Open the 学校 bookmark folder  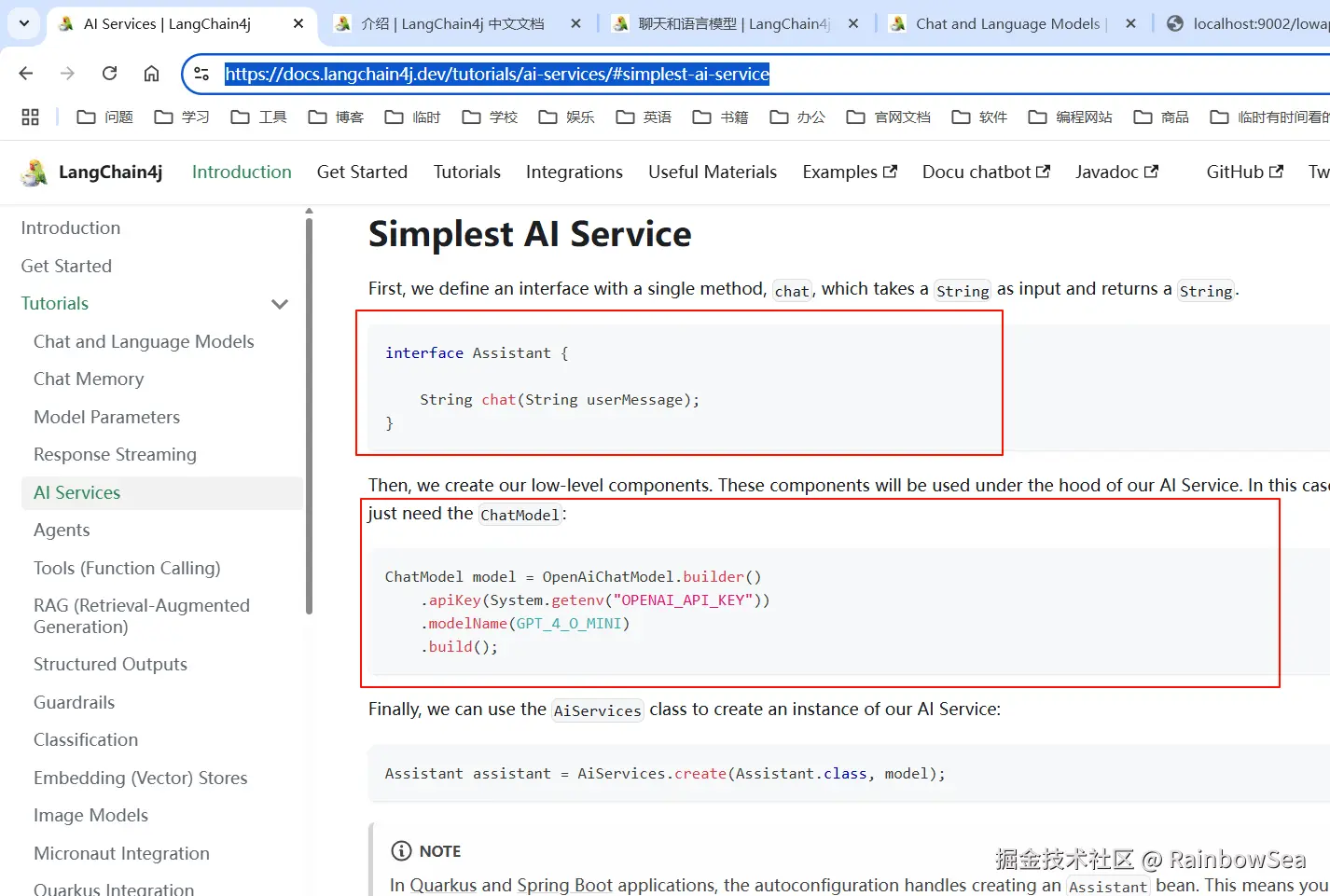tap(490, 117)
